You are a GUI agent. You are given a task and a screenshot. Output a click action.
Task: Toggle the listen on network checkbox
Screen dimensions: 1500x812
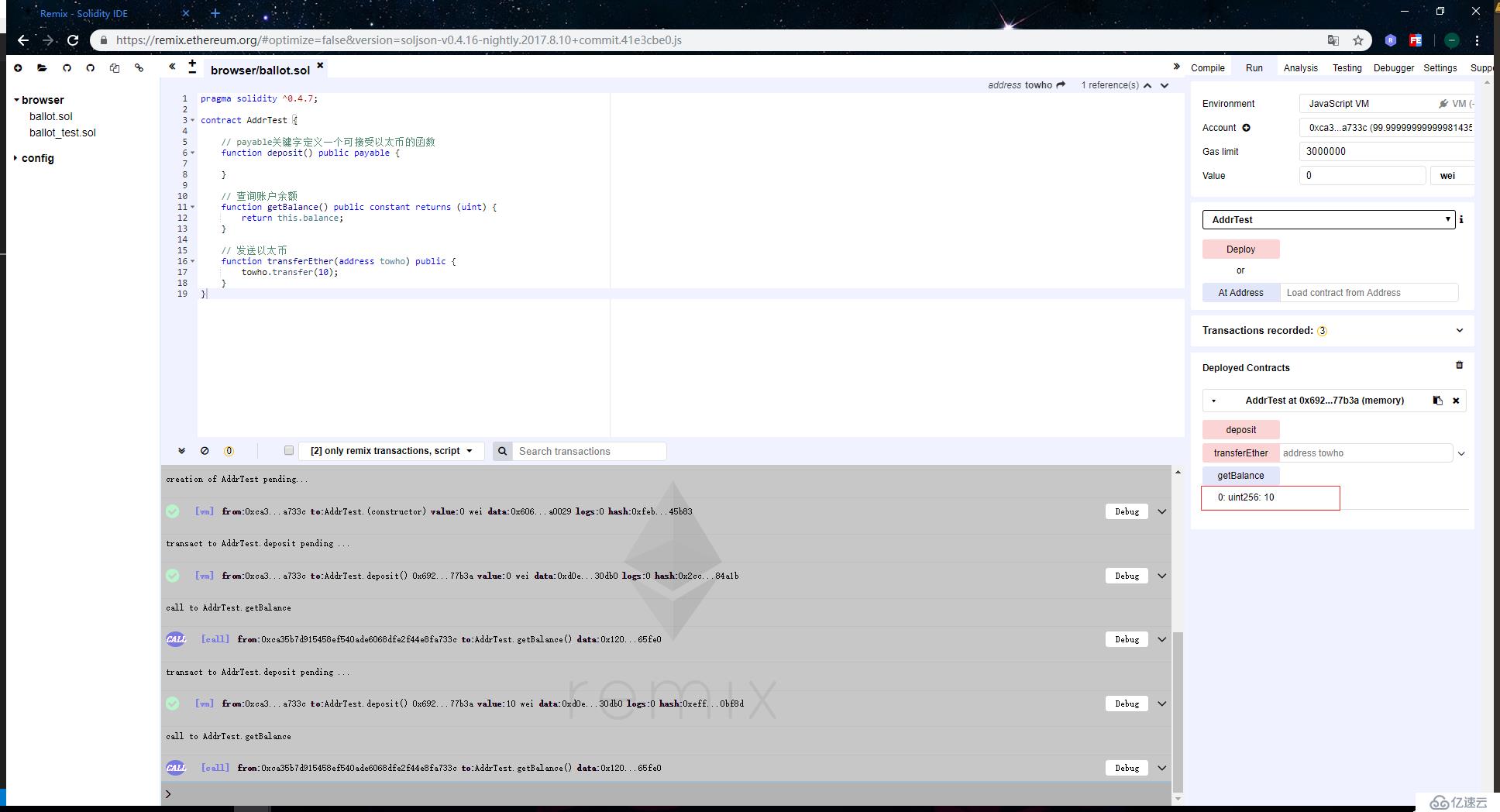click(x=289, y=450)
